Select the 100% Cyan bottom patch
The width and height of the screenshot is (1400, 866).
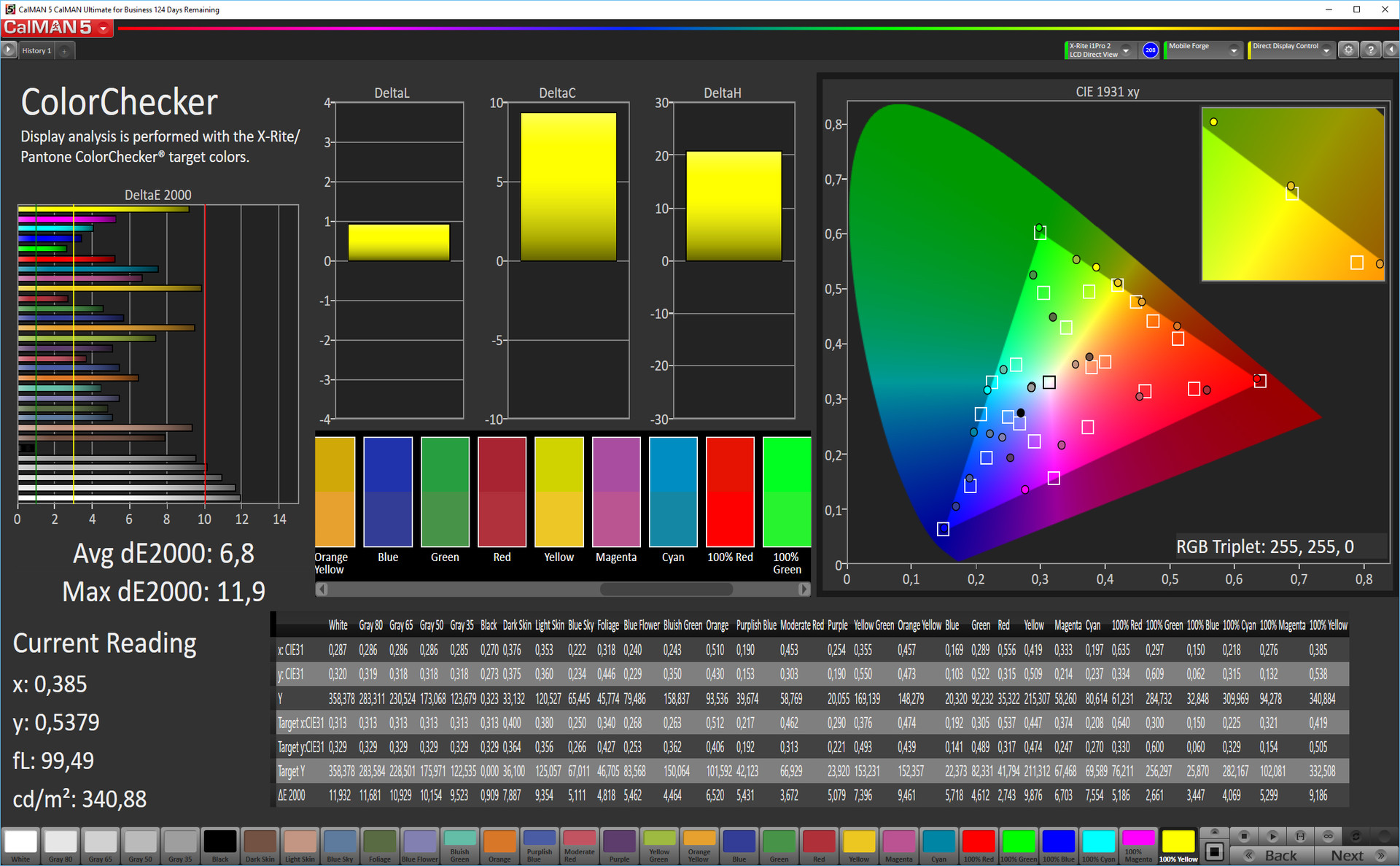click(1099, 846)
